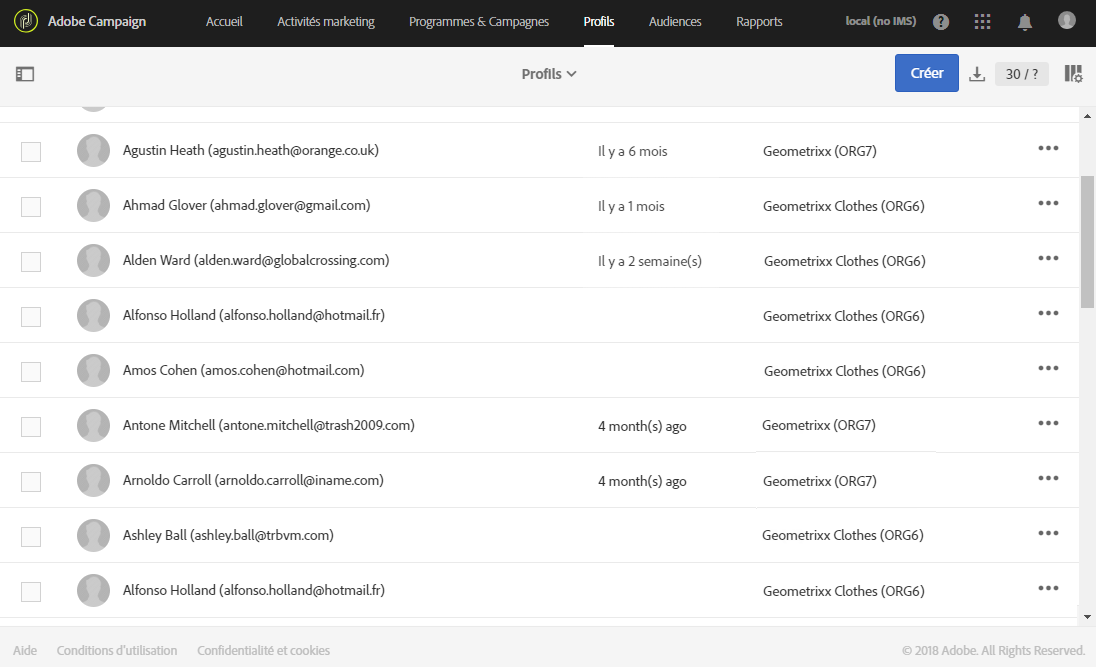Screen dimensions: 1096x667
Task: Open the more actions menu for Ahmad Glover
Action: [x=1048, y=204]
